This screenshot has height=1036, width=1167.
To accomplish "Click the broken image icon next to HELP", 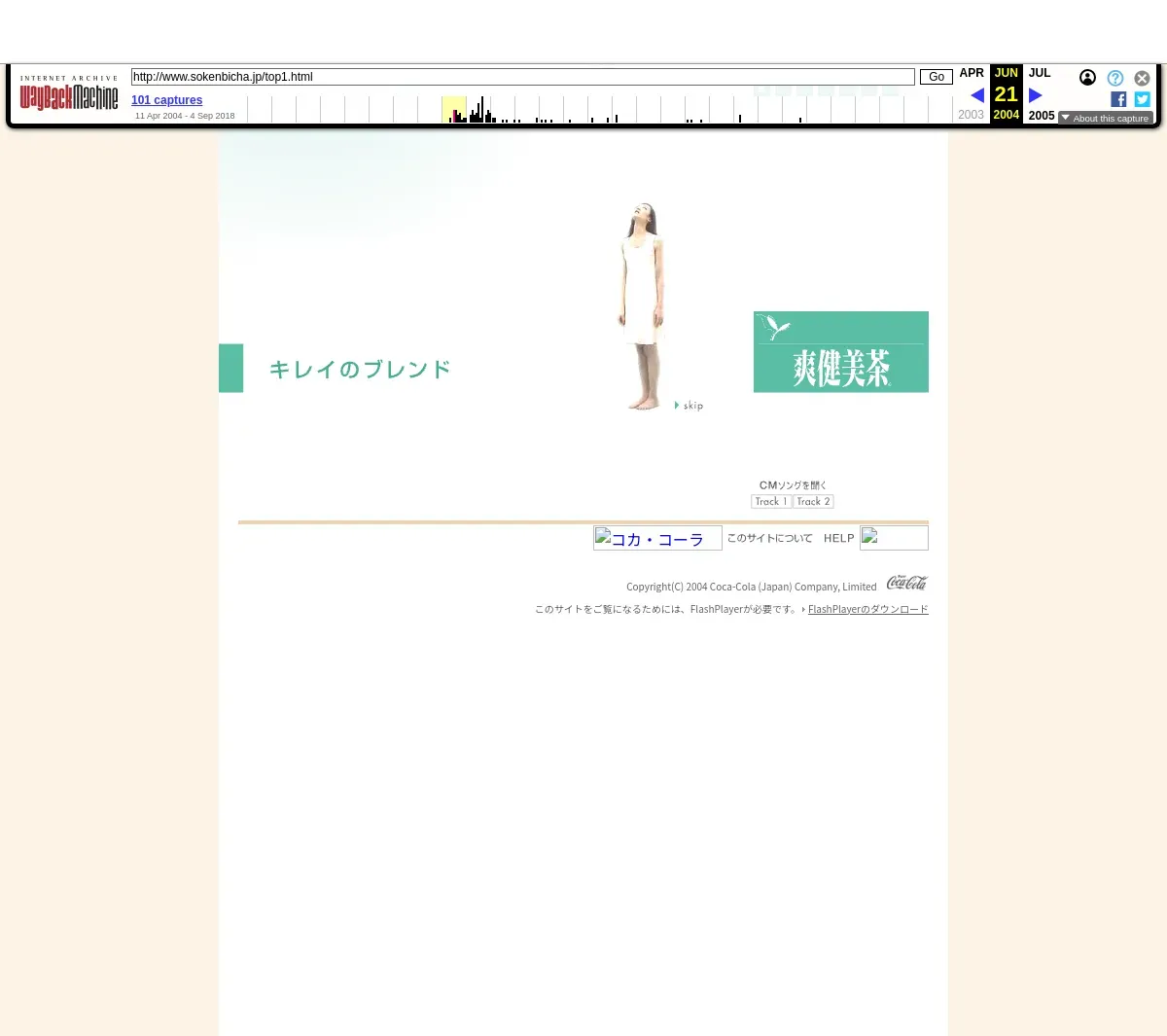I will coord(894,538).
